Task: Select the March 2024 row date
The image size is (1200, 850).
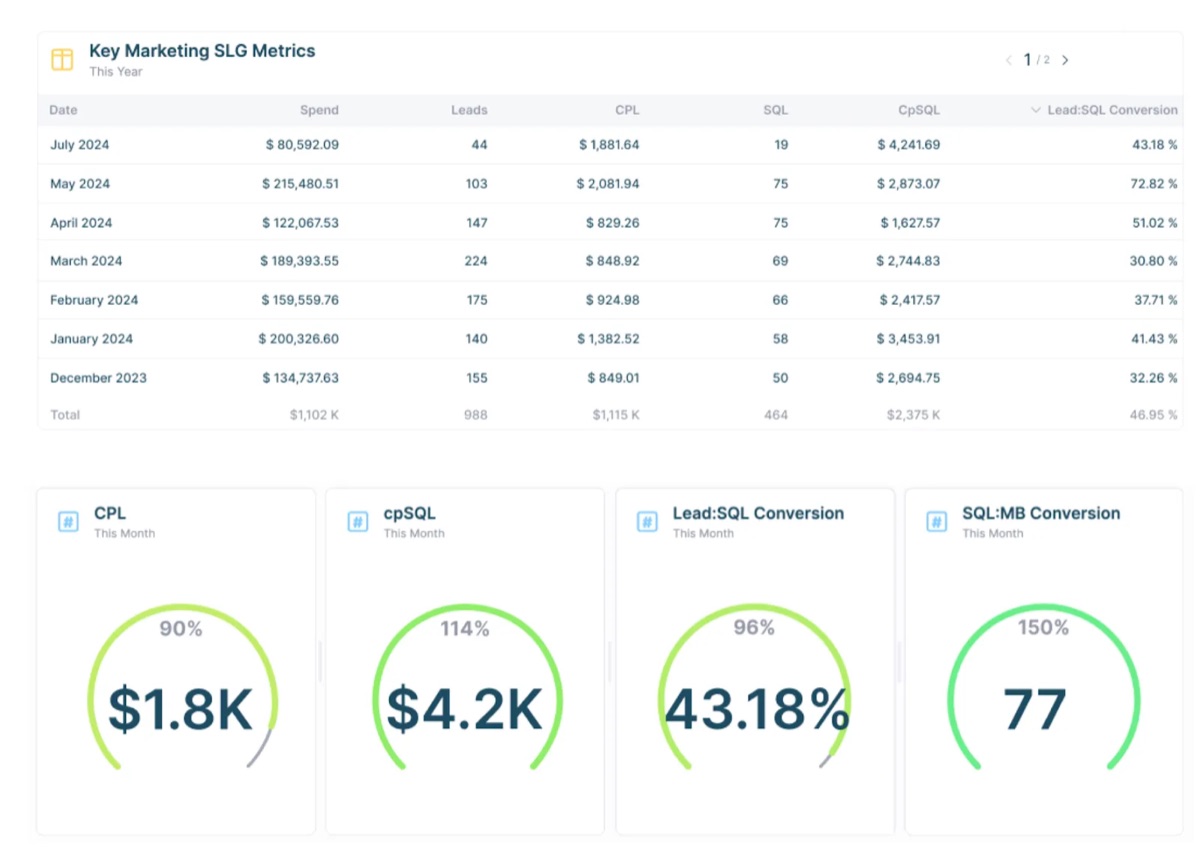Action: [x=86, y=261]
